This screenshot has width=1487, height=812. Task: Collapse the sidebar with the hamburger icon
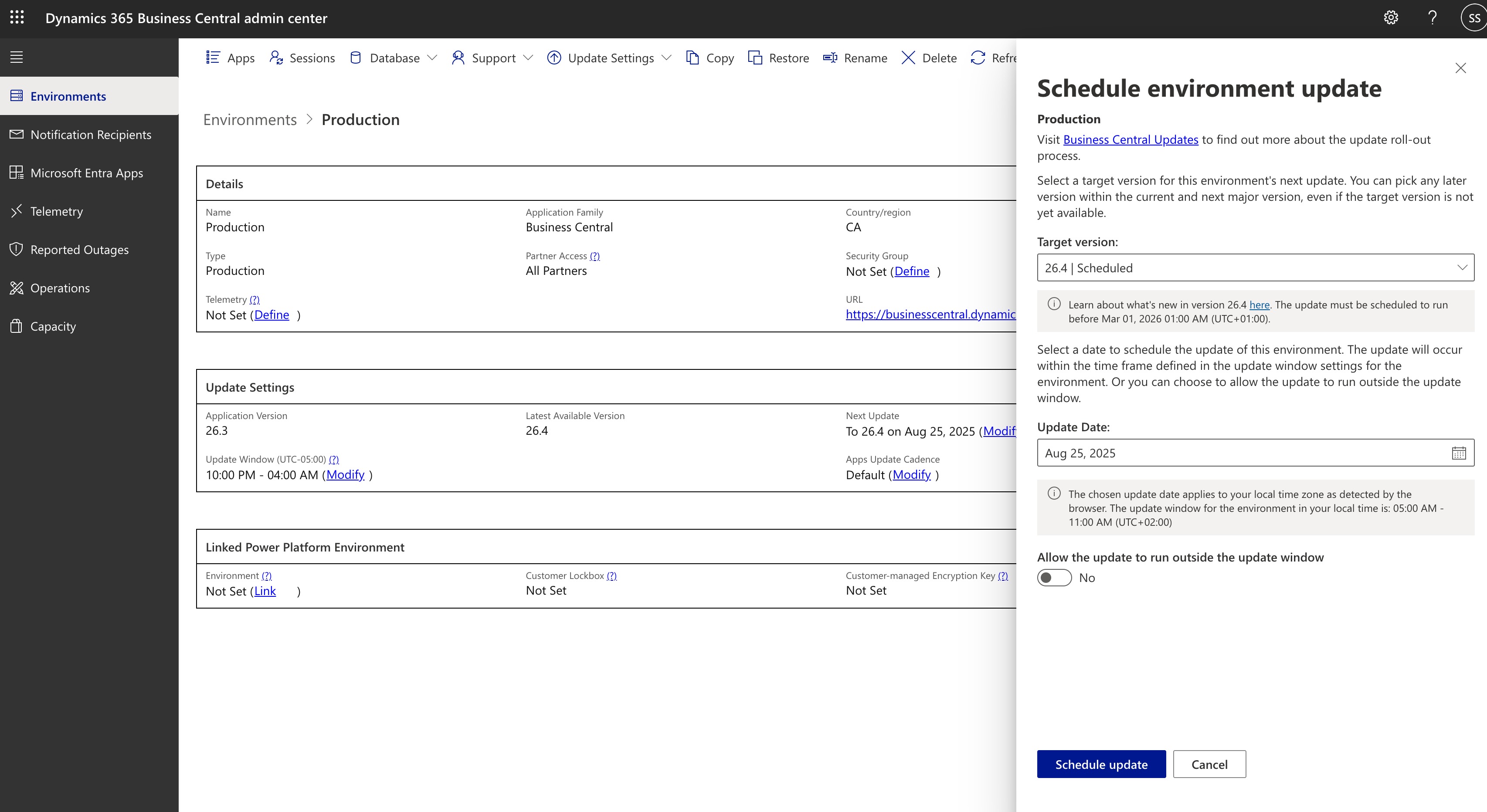coord(17,57)
